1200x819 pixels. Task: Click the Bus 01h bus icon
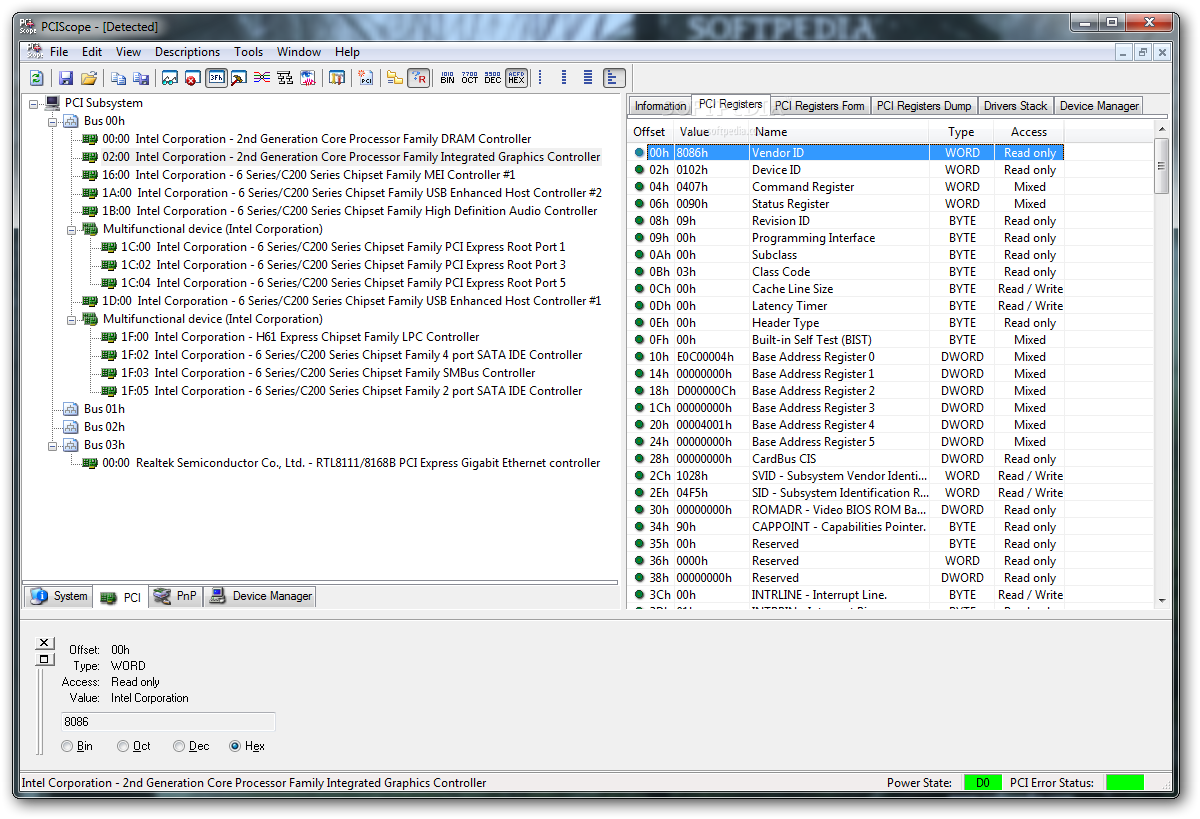pos(71,409)
